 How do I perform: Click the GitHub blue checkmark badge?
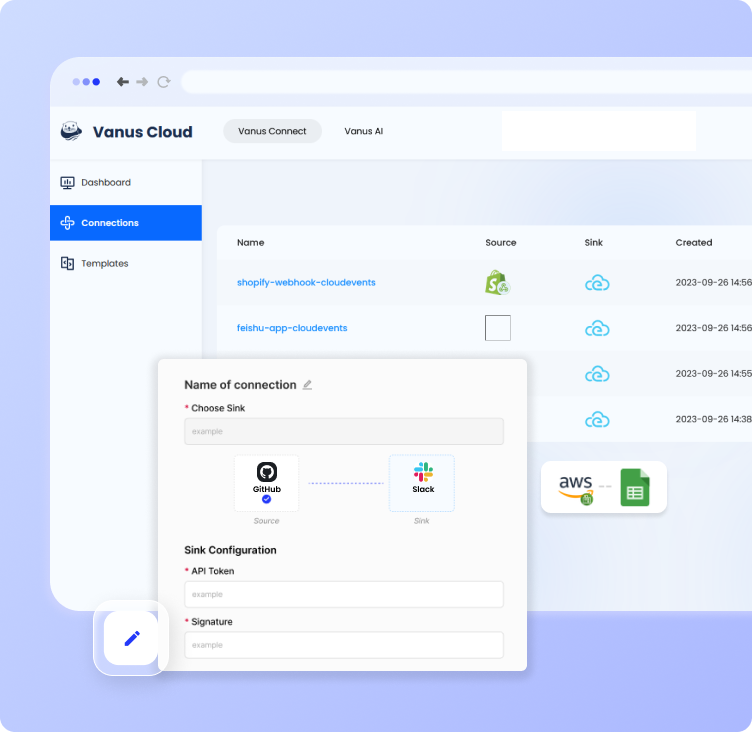tap(267, 499)
